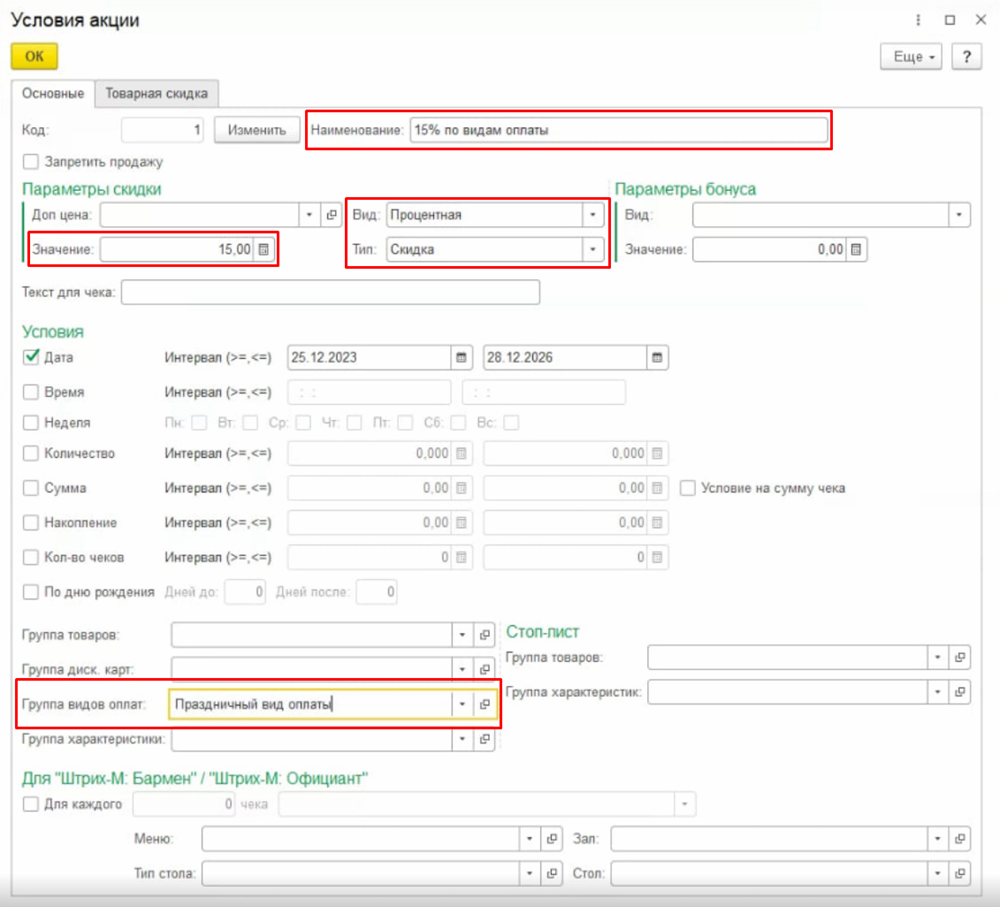Open the Группа видов оплат dropdown arrow
This screenshot has width=1000, height=907.
461,704
